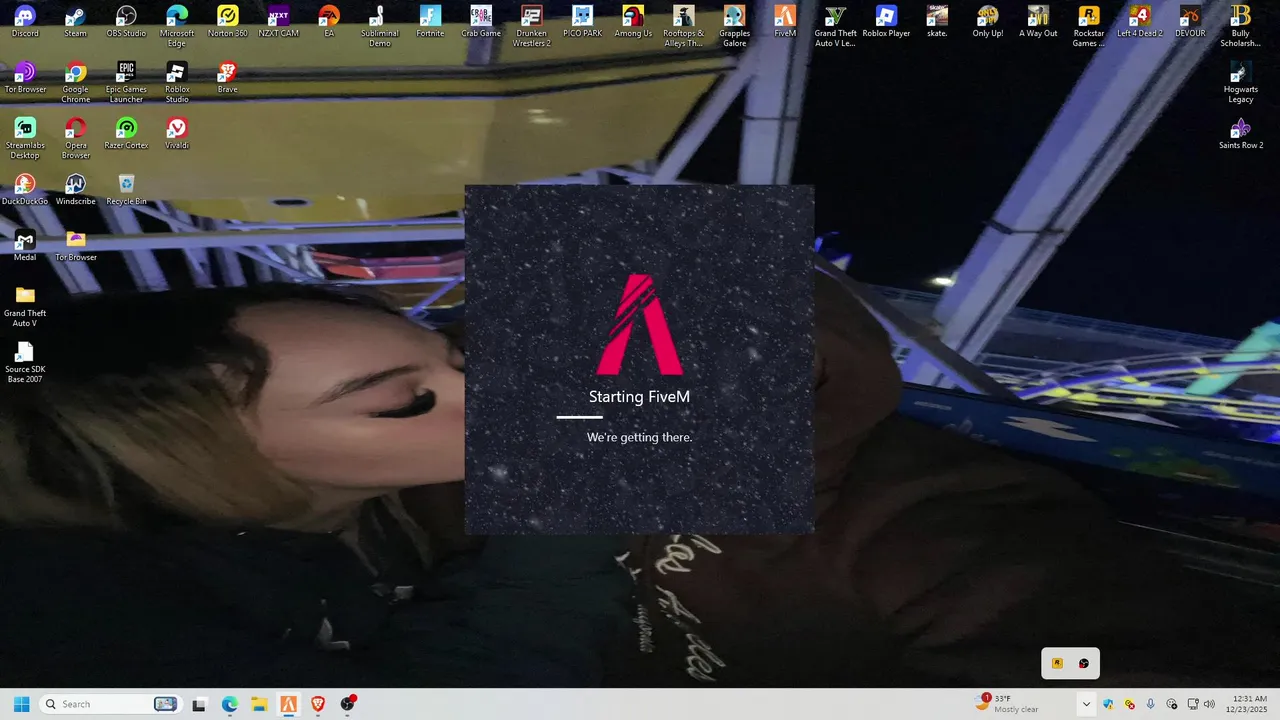The width and height of the screenshot is (1280, 720).
Task: Open the NZXT CAM desktop shortcut
Action: (x=278, y=22)
